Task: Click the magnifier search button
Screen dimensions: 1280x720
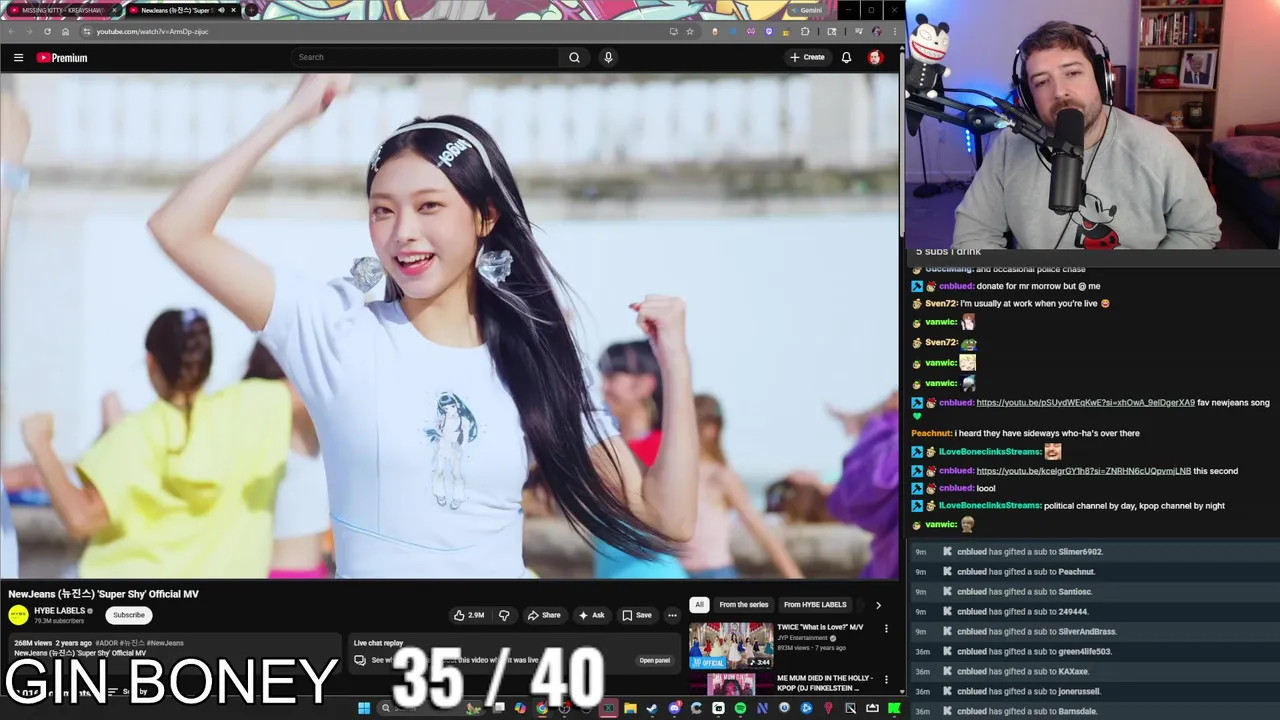Action: (574, 57)
